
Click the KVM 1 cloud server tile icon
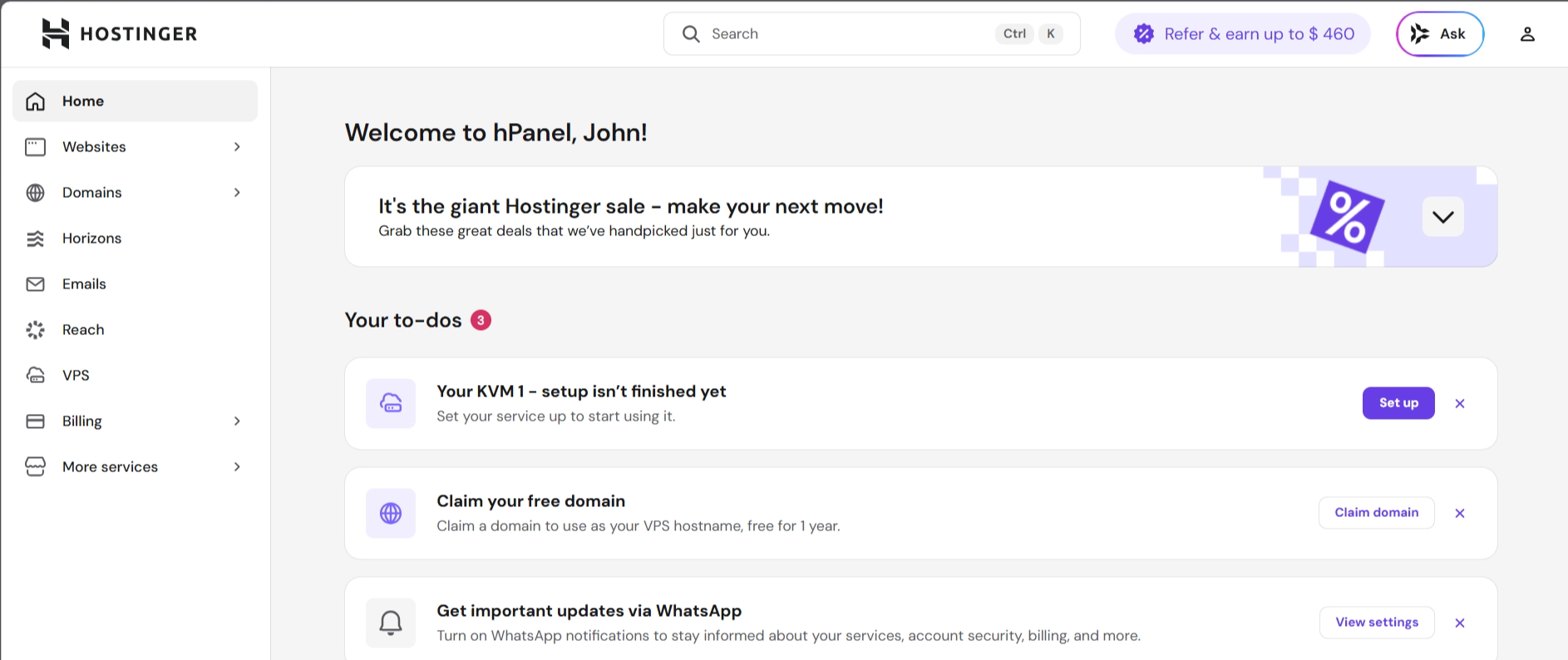tap(391, 403)
